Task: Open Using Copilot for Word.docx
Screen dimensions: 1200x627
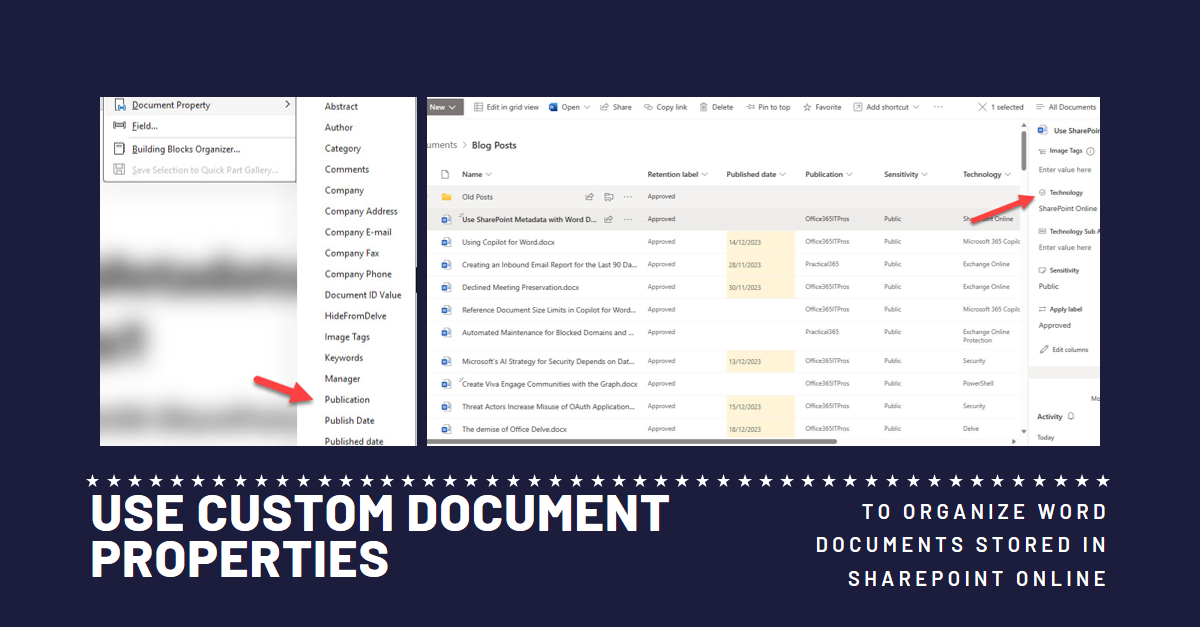Action: [x=506, y=242]
